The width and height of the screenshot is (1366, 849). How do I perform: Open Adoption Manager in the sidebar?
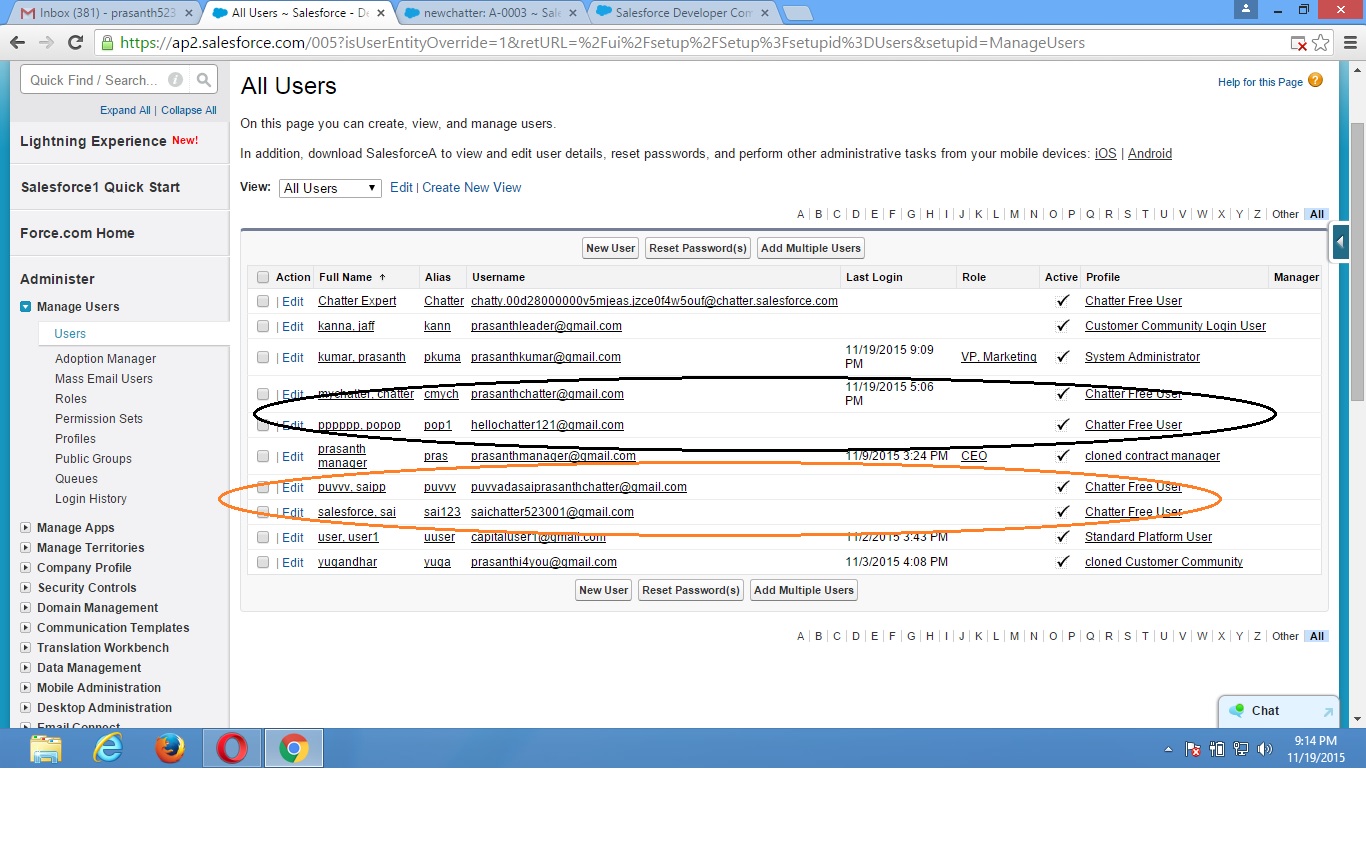(x=106, y=359)
